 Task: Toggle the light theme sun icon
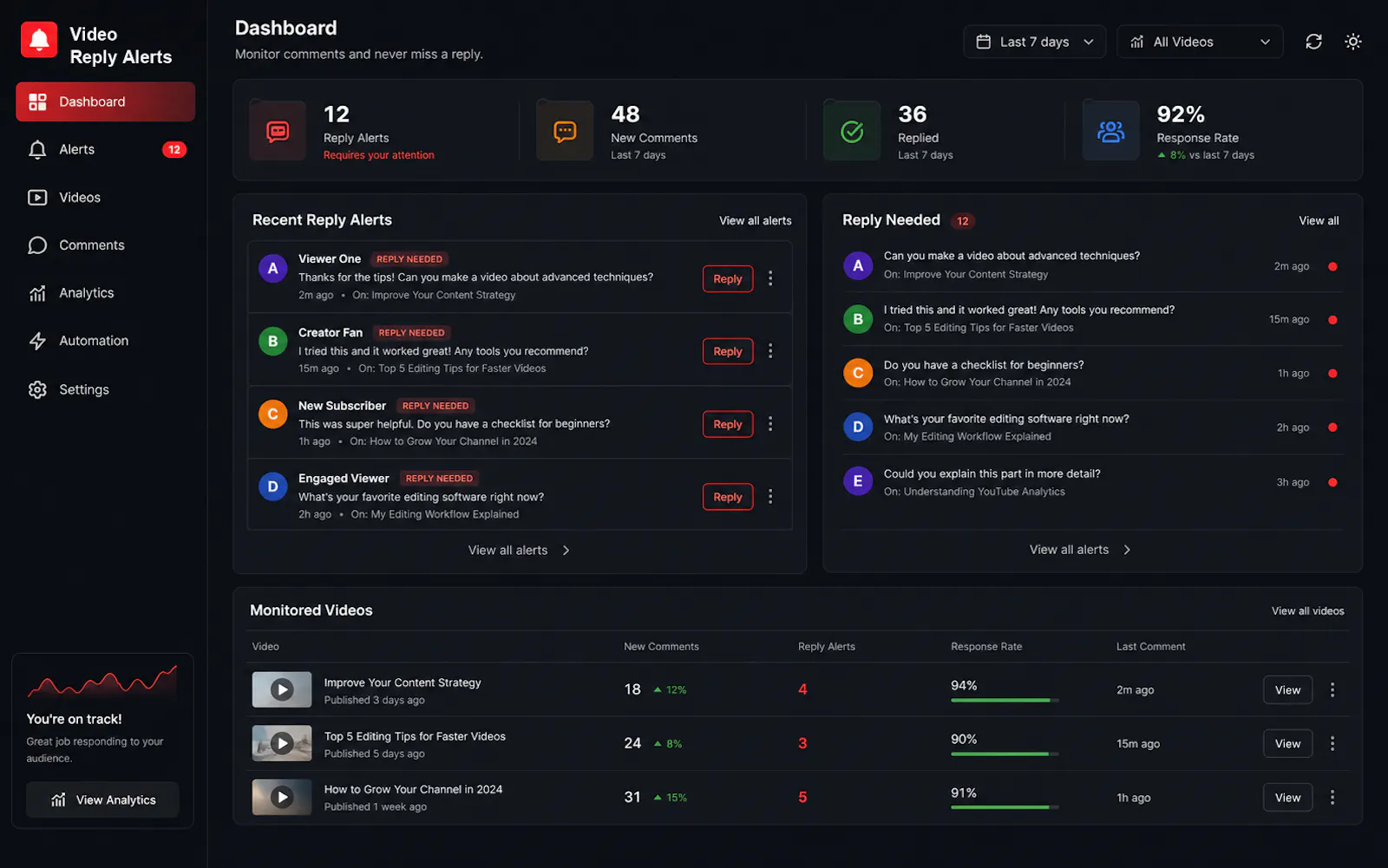click(1352, 42)
